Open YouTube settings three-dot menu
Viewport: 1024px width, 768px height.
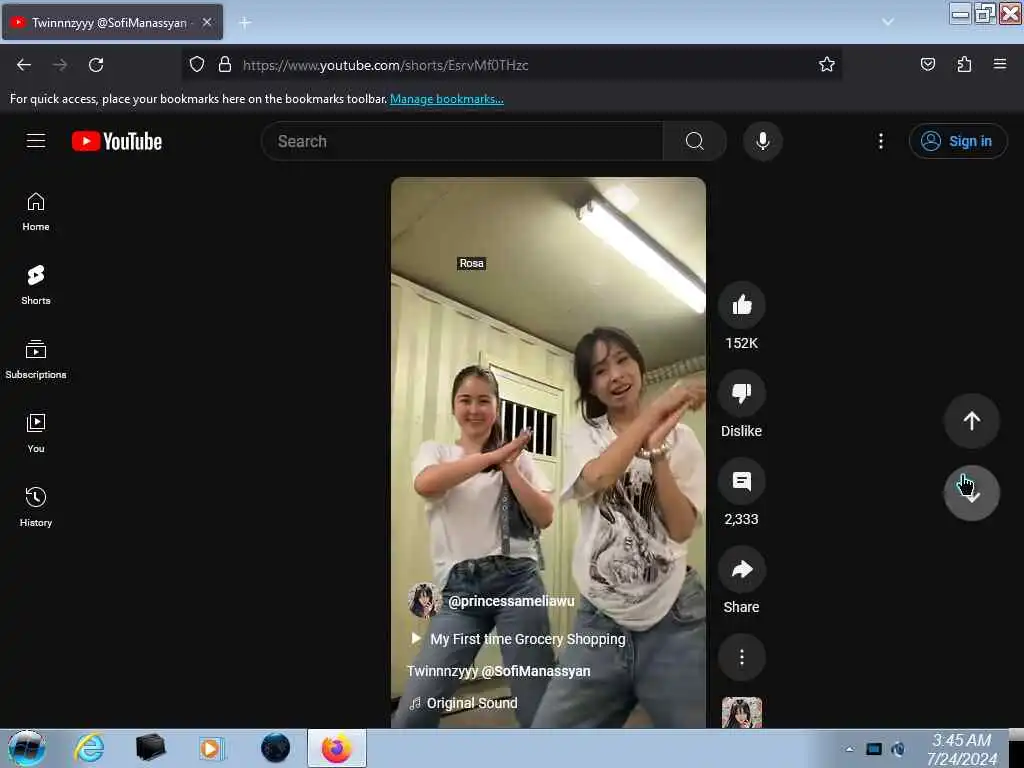point(881,141)
